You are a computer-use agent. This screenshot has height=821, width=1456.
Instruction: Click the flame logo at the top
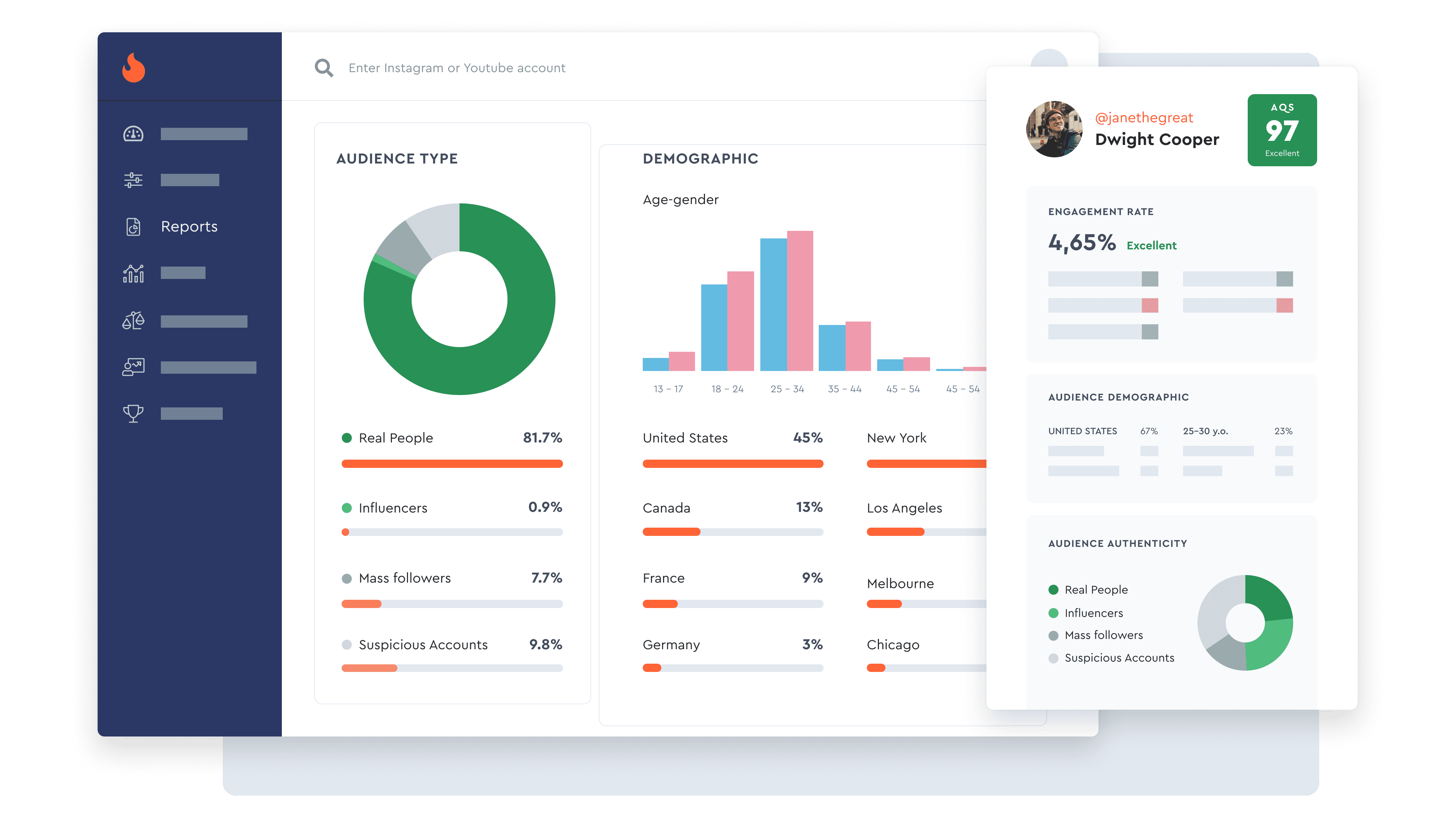click(x=133, y=67)
